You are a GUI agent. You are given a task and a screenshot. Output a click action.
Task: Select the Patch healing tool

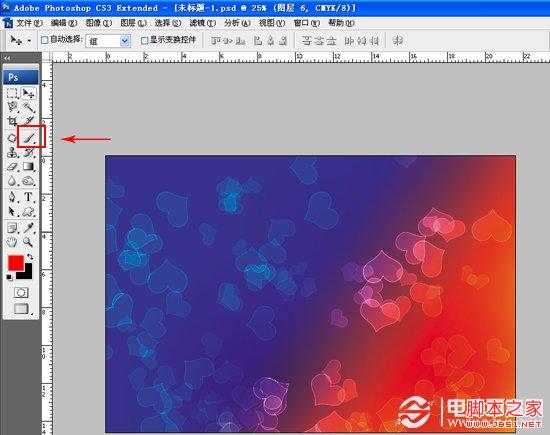(x=12, y=138)
